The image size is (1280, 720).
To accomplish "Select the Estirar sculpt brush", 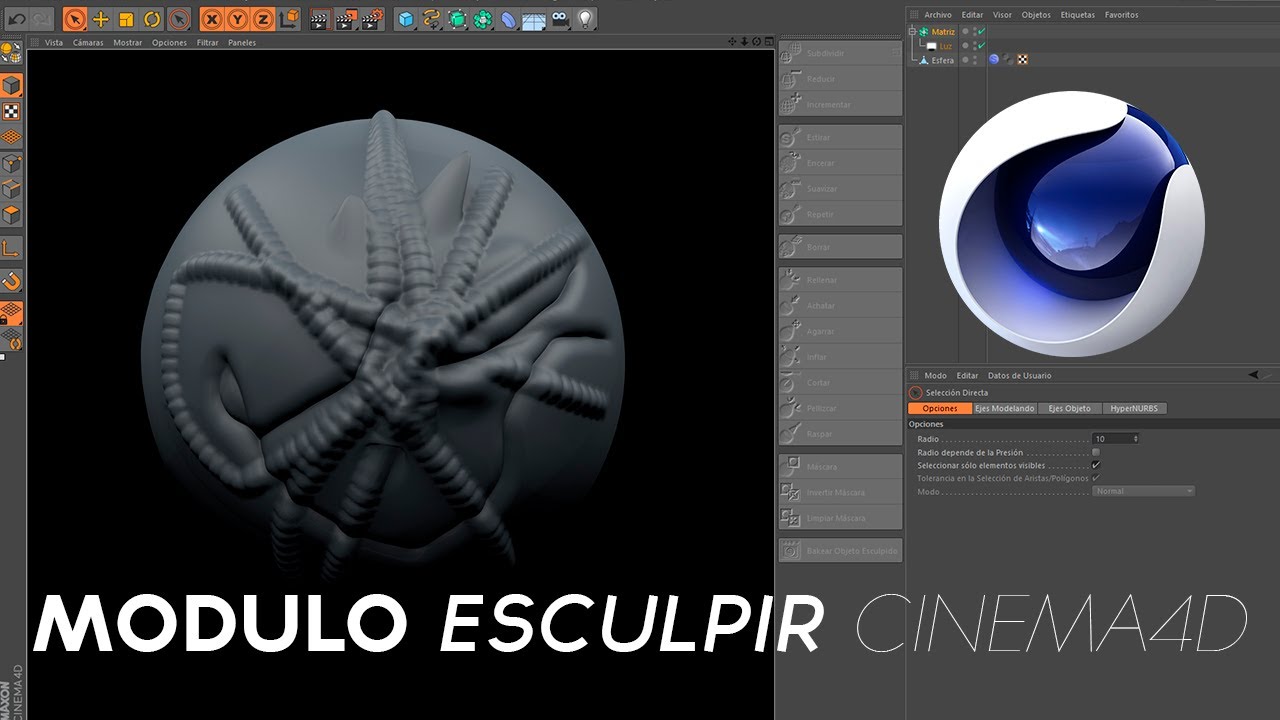I will [x=841, y=137].
